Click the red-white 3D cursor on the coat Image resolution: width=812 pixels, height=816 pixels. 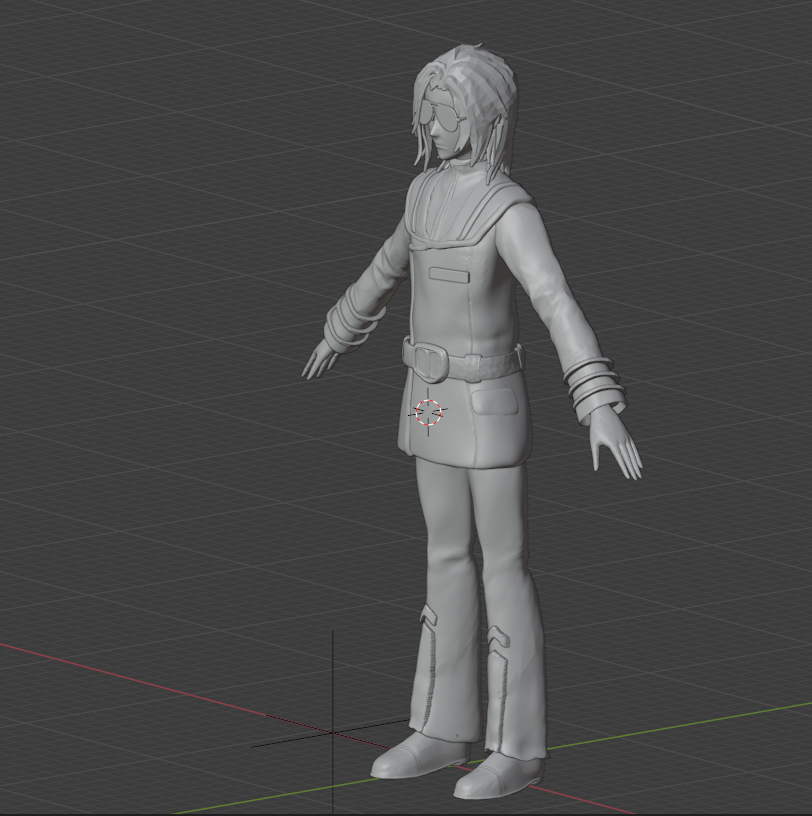[428, 412]
